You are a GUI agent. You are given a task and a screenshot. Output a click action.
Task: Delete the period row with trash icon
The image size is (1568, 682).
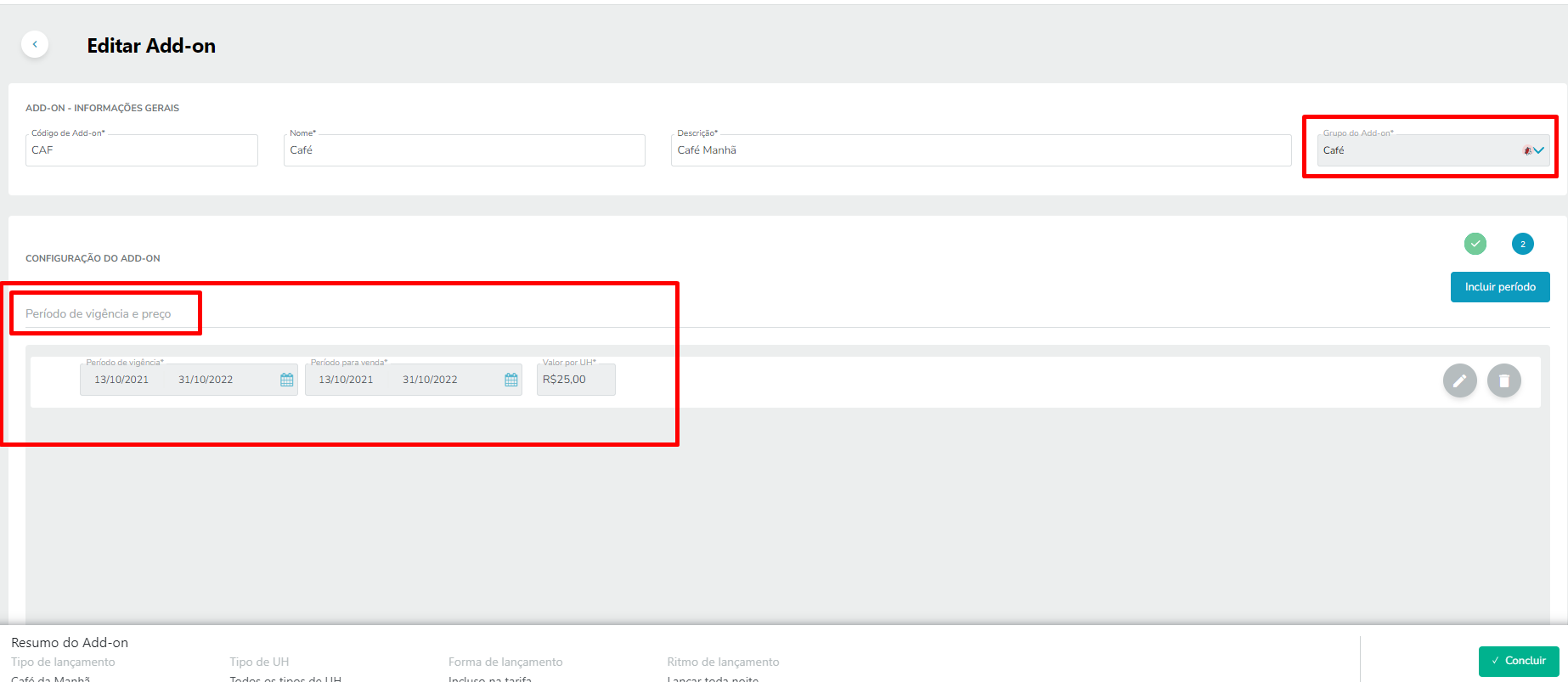pos(1504,380)
